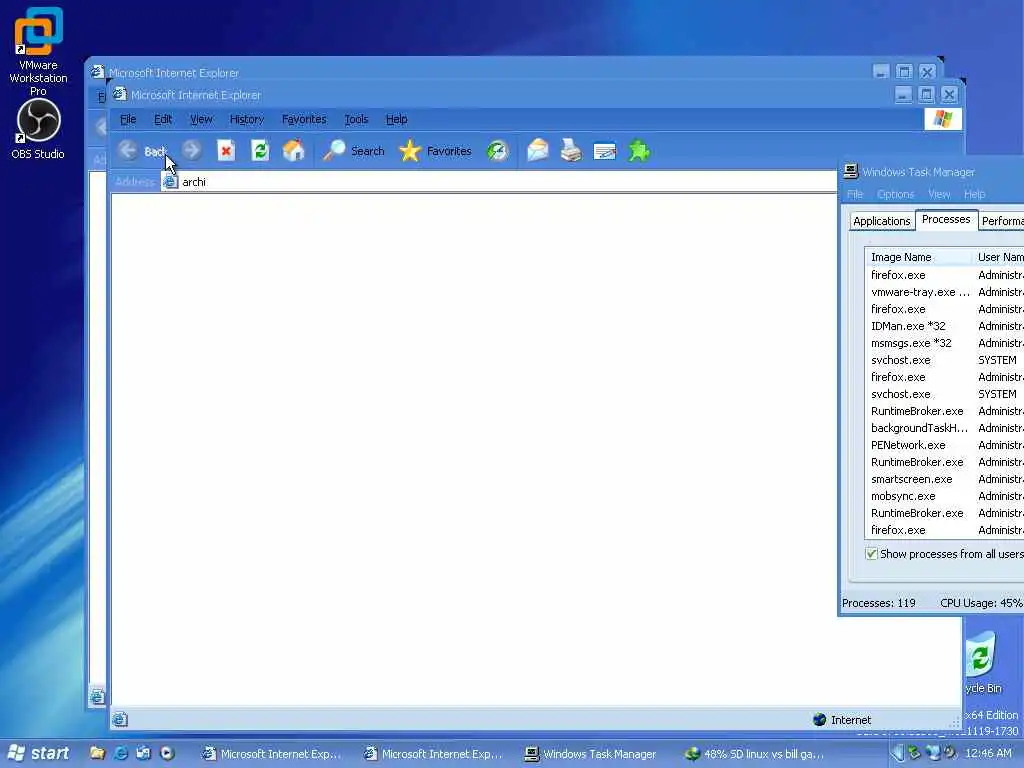Viewport: 1024px width, 768px height.
Task: Select the Processes tab in Task Manager
Action: tap(946, 219)
